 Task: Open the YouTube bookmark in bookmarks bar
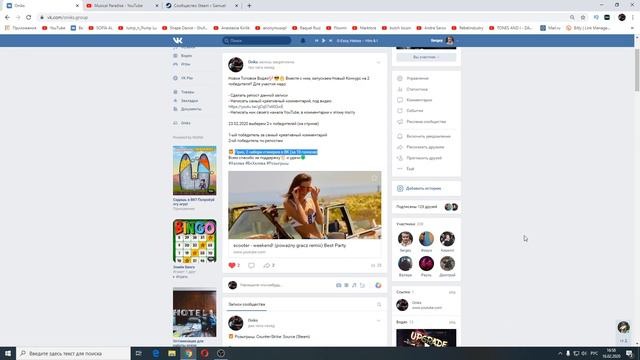54,28
